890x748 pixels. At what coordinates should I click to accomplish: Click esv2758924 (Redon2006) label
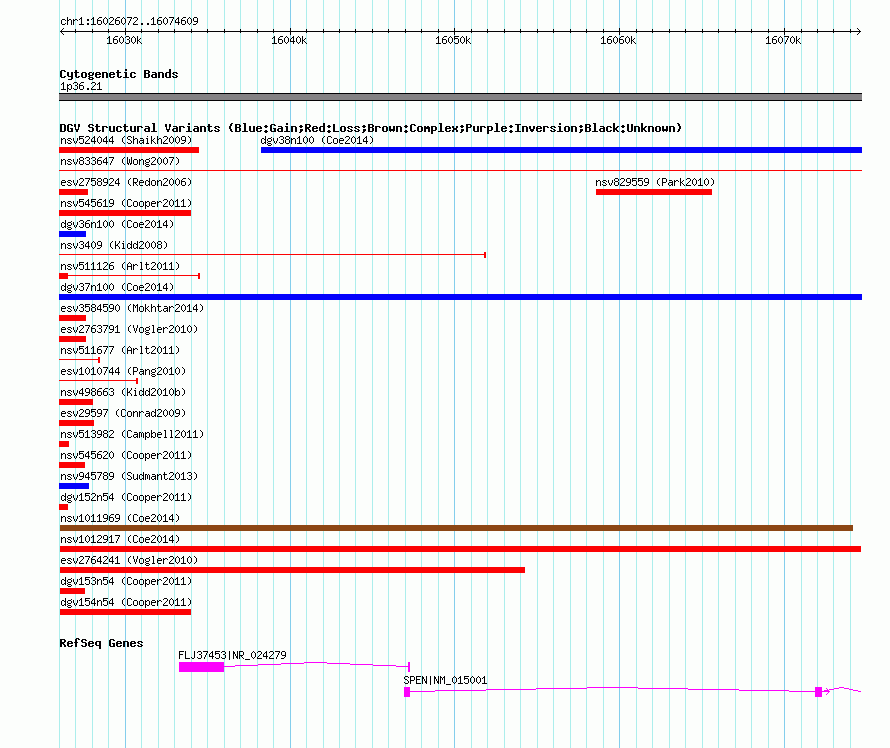pos(126,182)
